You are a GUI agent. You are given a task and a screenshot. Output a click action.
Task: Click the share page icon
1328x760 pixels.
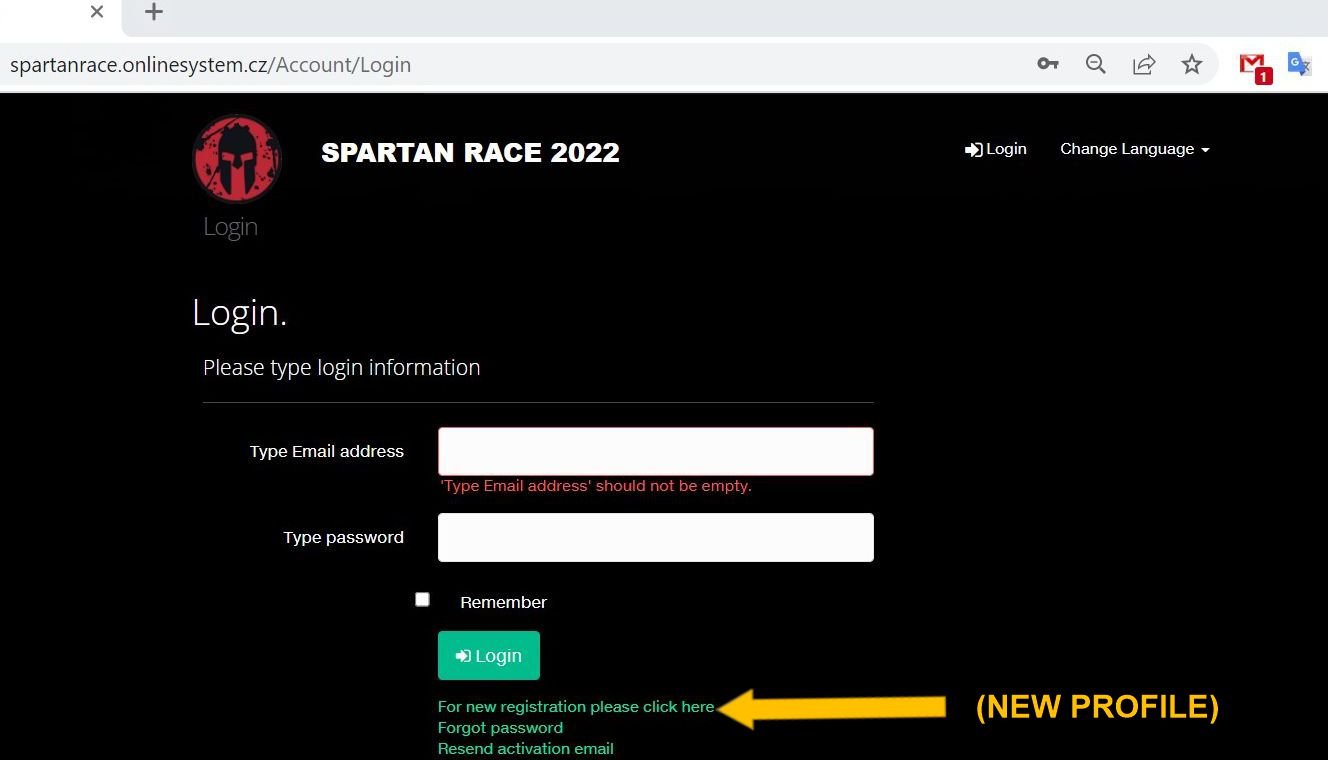1143,64
